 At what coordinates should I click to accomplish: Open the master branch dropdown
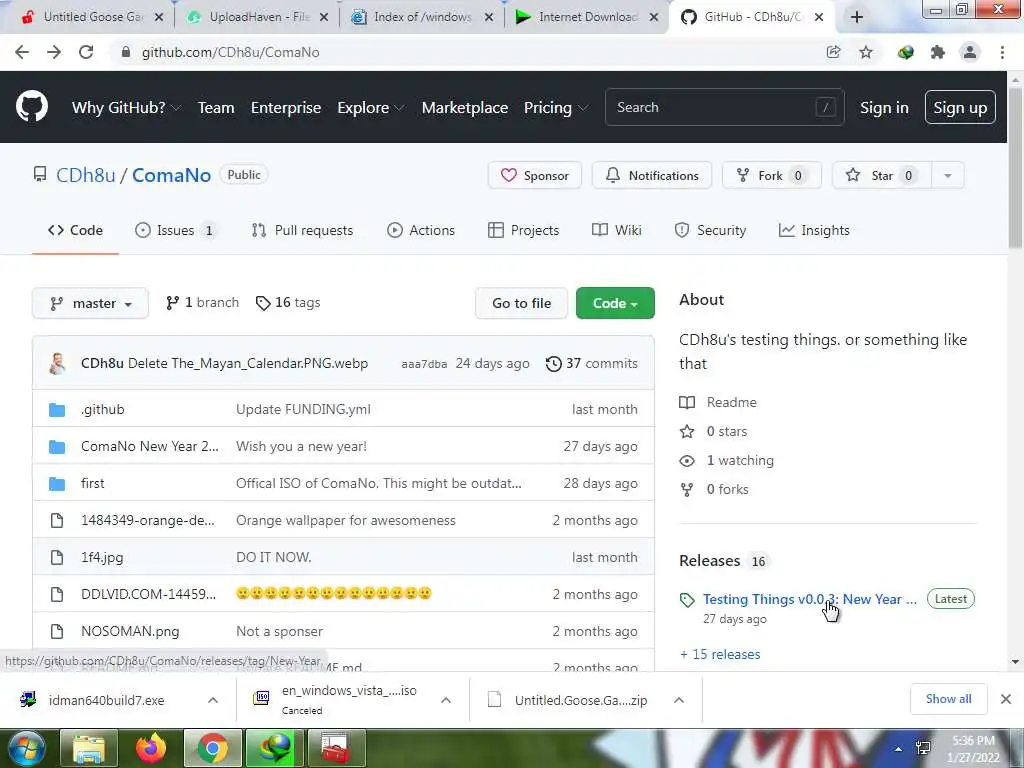pos(90,303)
